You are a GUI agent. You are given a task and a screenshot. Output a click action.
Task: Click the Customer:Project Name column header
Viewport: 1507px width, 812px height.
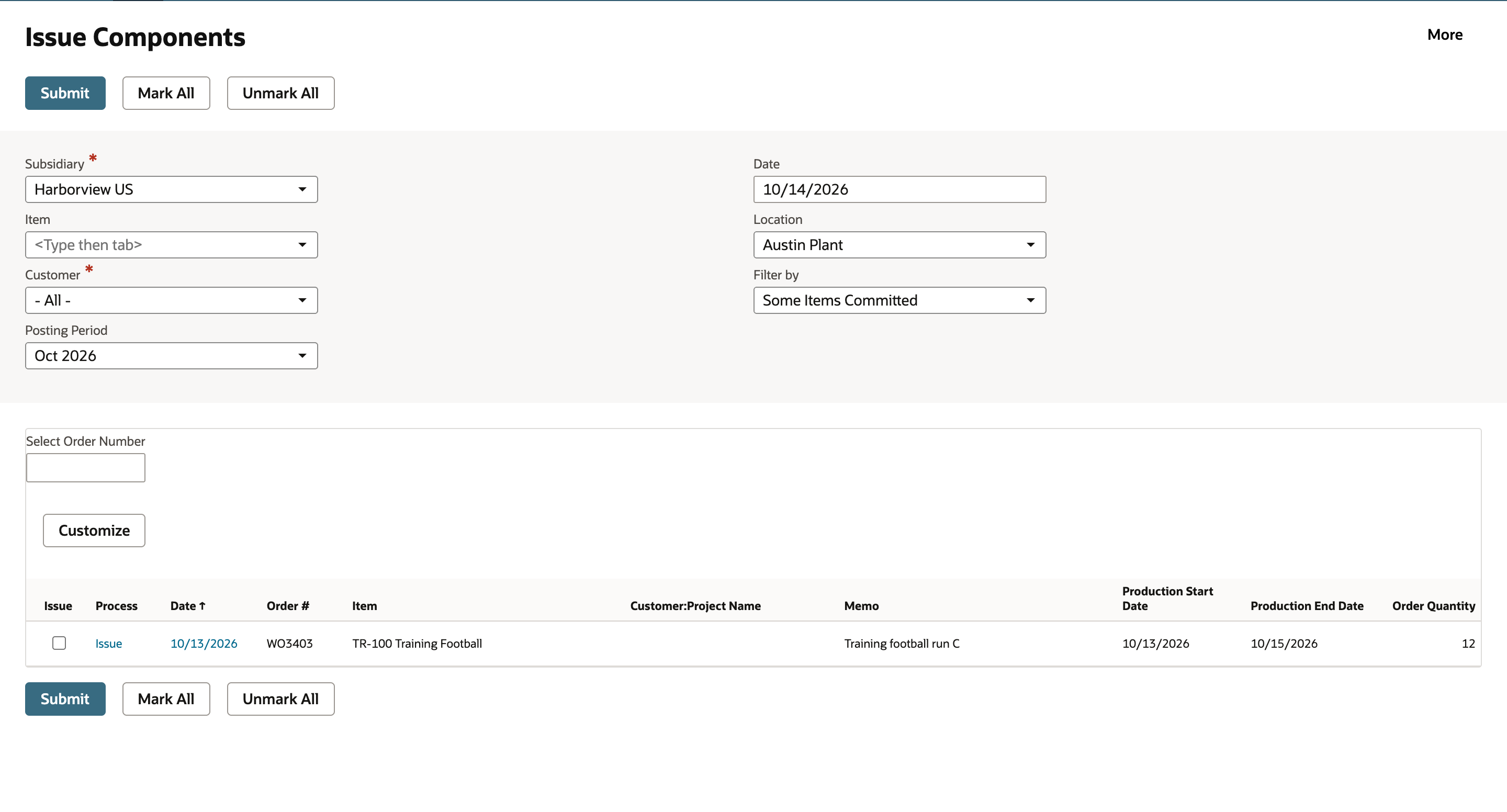coord(695,606)
